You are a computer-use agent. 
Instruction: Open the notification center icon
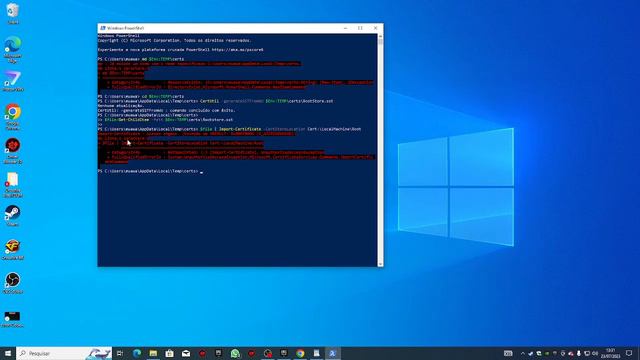629,353
